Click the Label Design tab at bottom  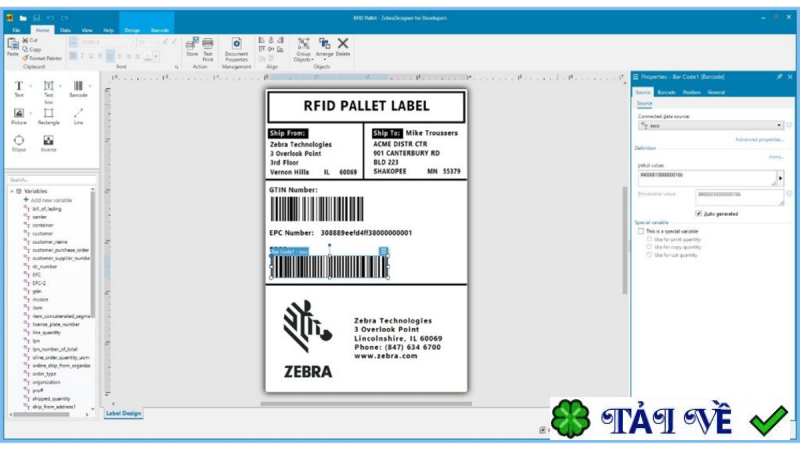tap(123, 413)
